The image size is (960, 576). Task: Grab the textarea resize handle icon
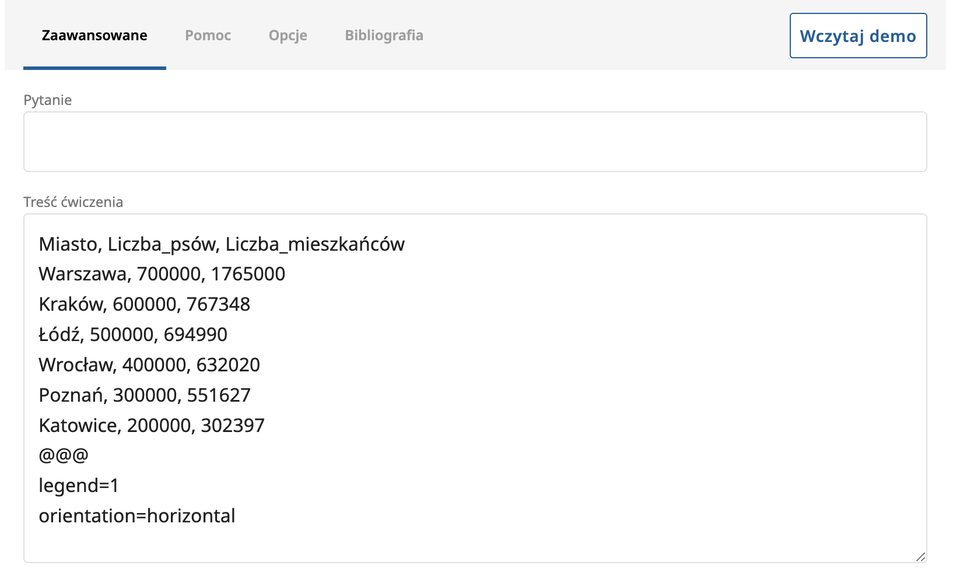click(919, 556)
